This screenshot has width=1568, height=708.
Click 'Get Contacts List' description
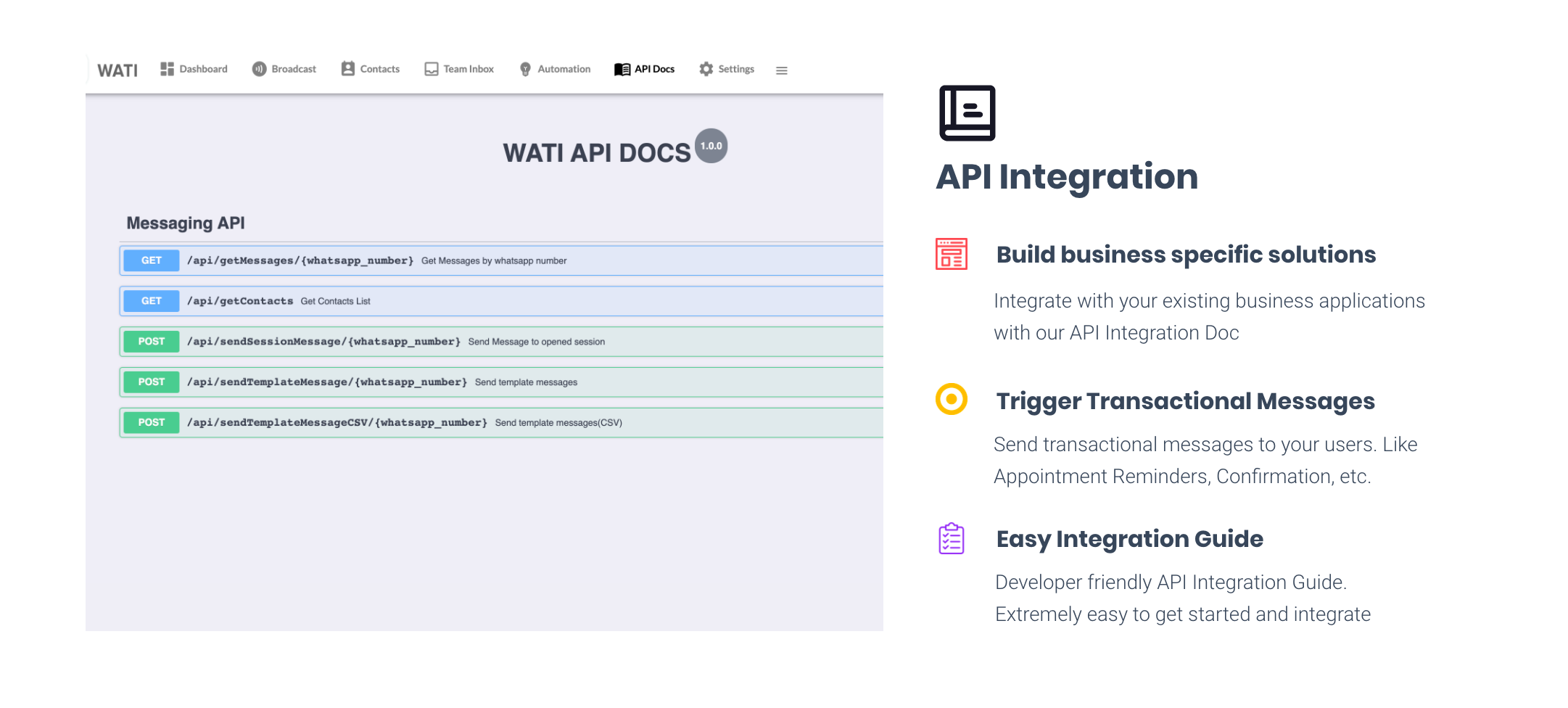pos(335,302)
